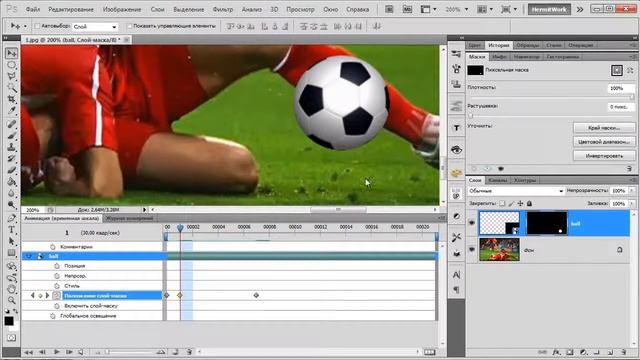Image resolution: width=640 pixels, height=360 pixels.
Task: Select the Move tool
Action: 11,53
